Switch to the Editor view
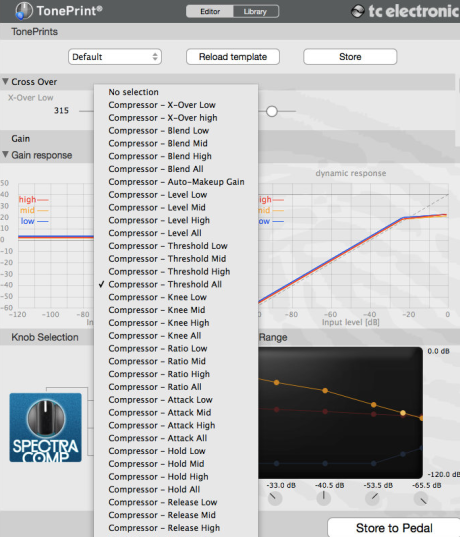Screen dimensions: 460x537 [x=210, y=11]
